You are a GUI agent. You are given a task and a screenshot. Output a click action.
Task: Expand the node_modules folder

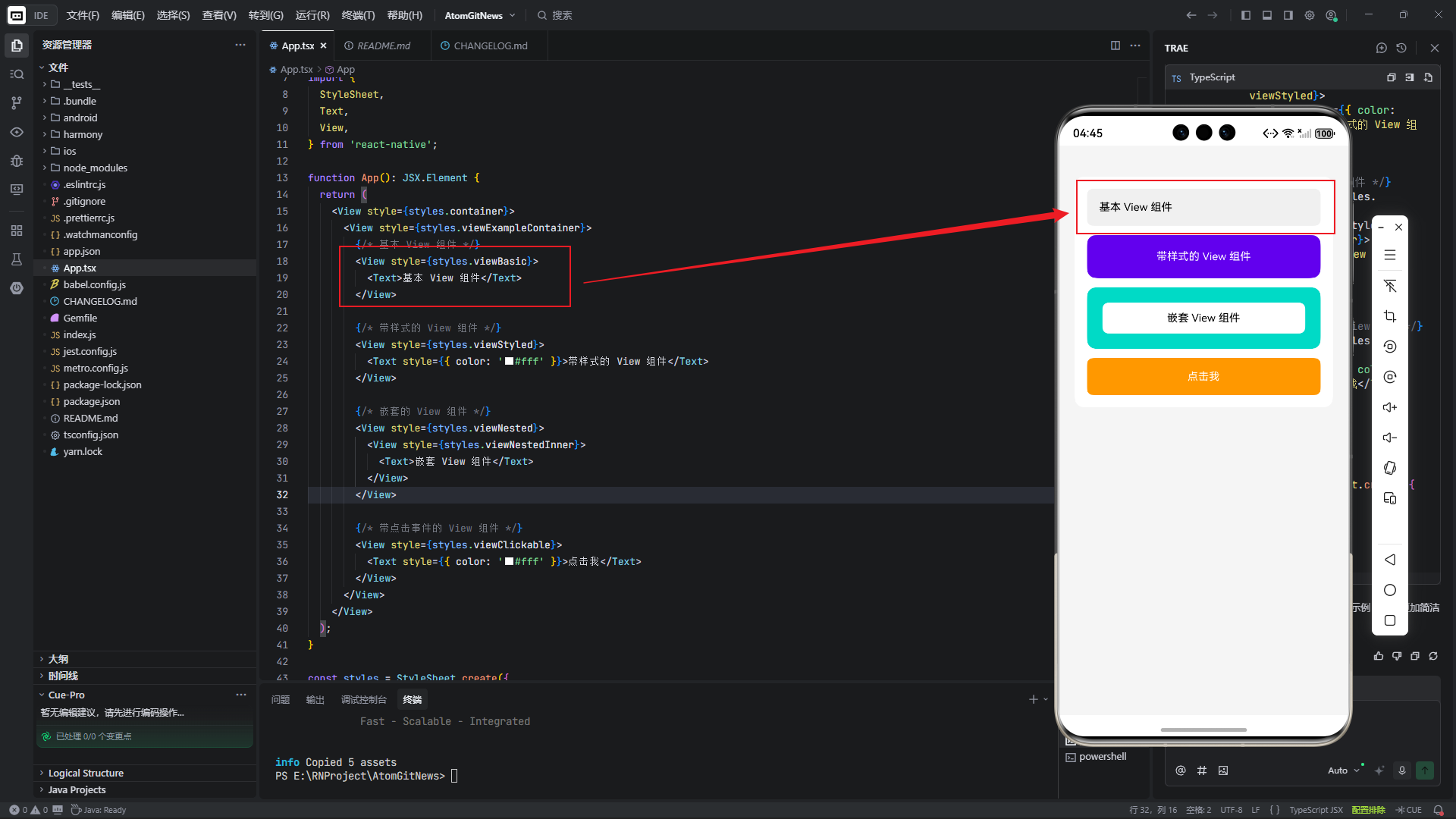click(95, 168)
